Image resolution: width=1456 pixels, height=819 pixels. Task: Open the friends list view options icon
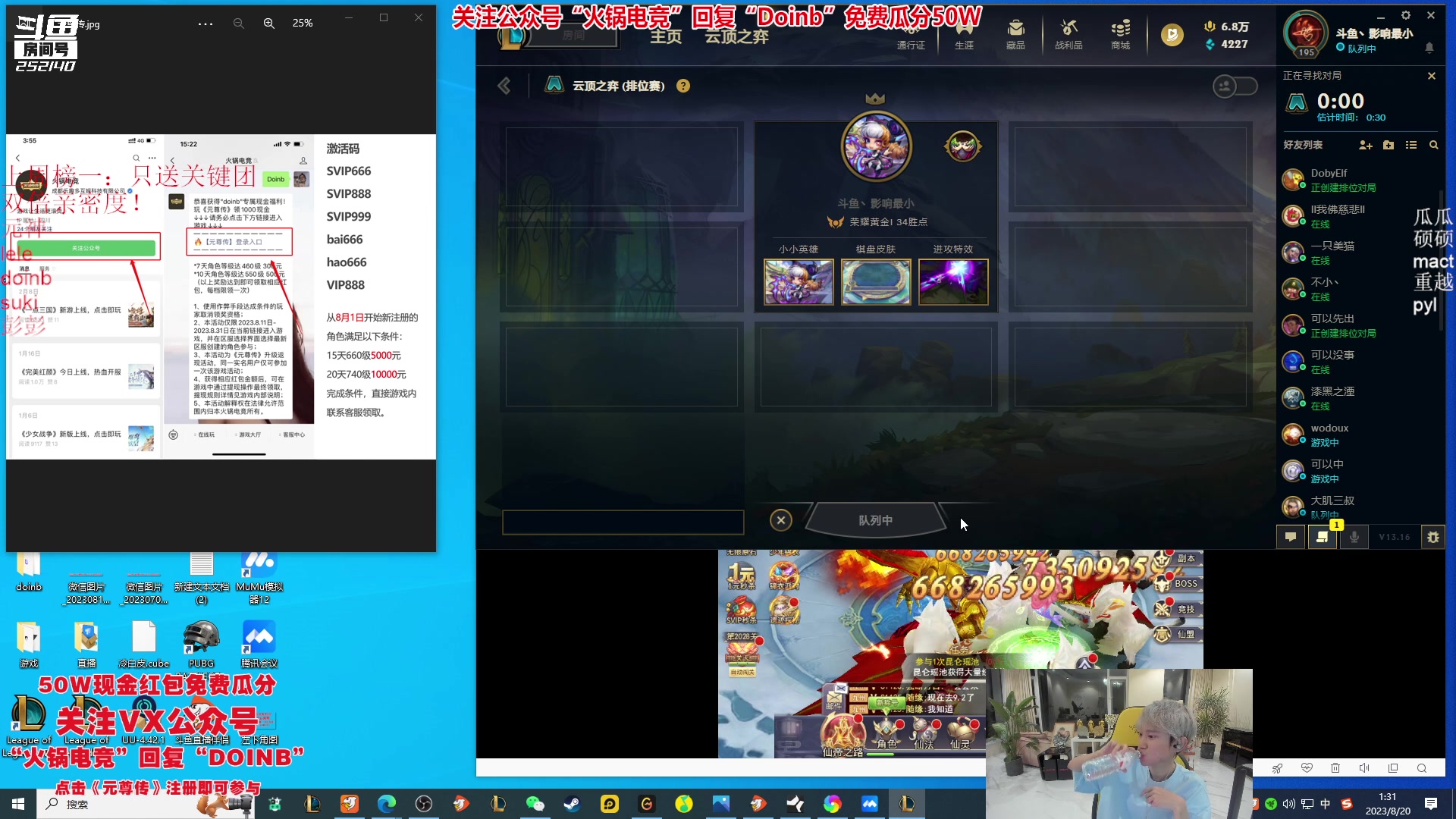[x=1411, y=145]
